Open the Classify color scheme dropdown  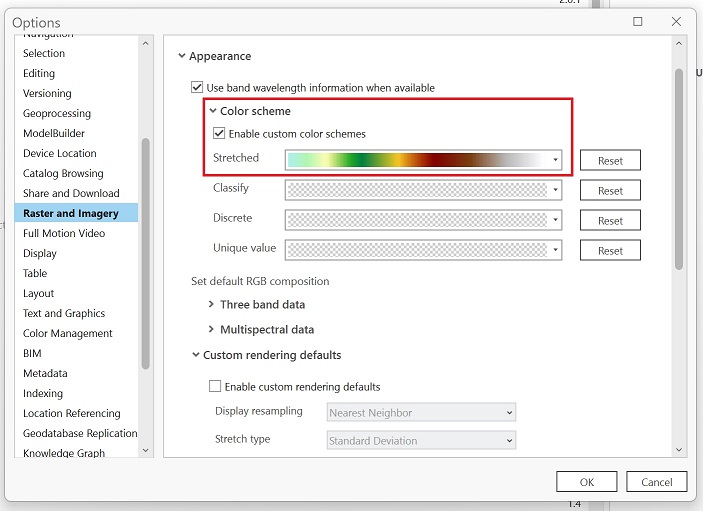tap(555, 190)
